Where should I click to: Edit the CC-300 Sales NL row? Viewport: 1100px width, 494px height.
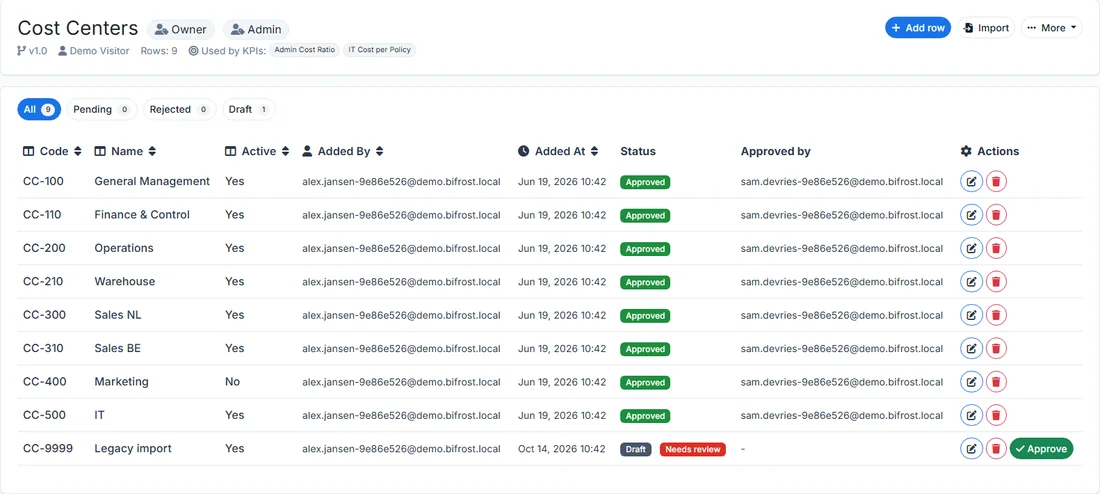click(x=971, y=315)
